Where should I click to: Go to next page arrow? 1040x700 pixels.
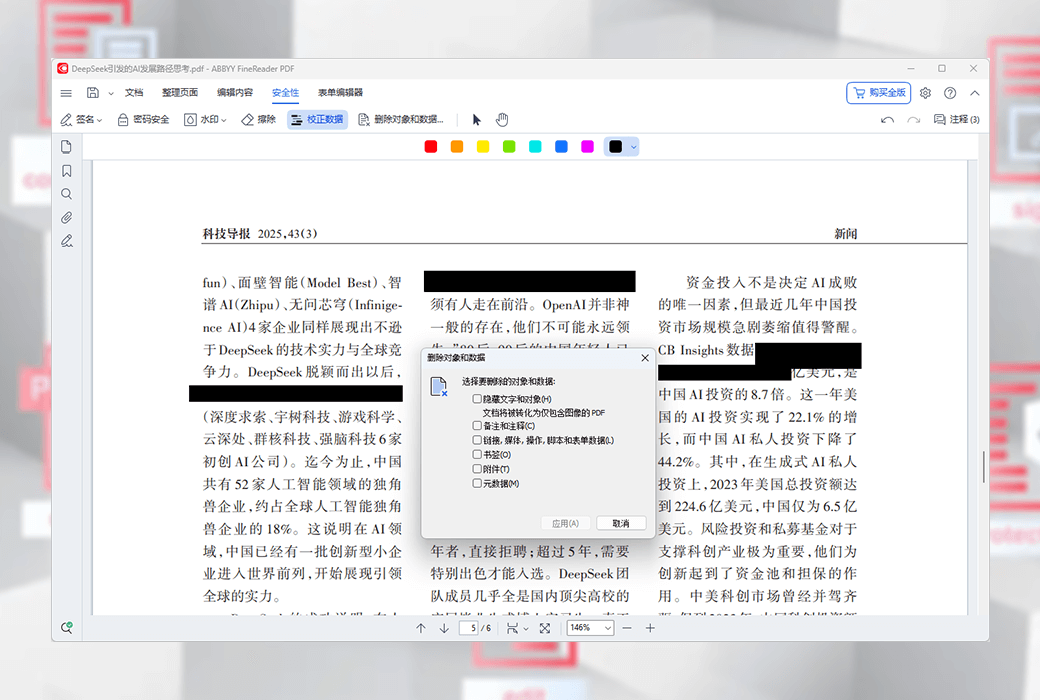[x=444, y=628]
